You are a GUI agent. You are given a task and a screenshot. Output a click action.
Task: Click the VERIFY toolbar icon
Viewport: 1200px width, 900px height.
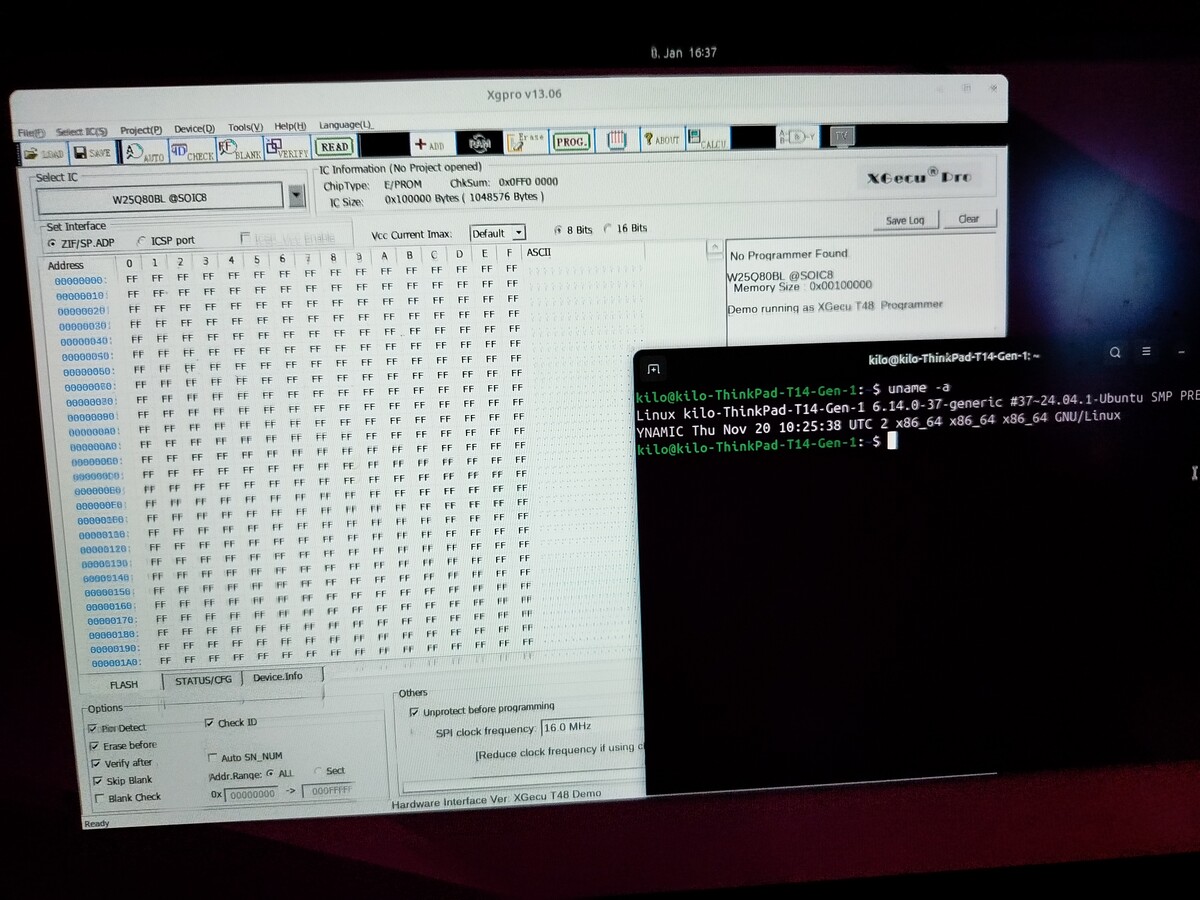click(x=287, y=150)
